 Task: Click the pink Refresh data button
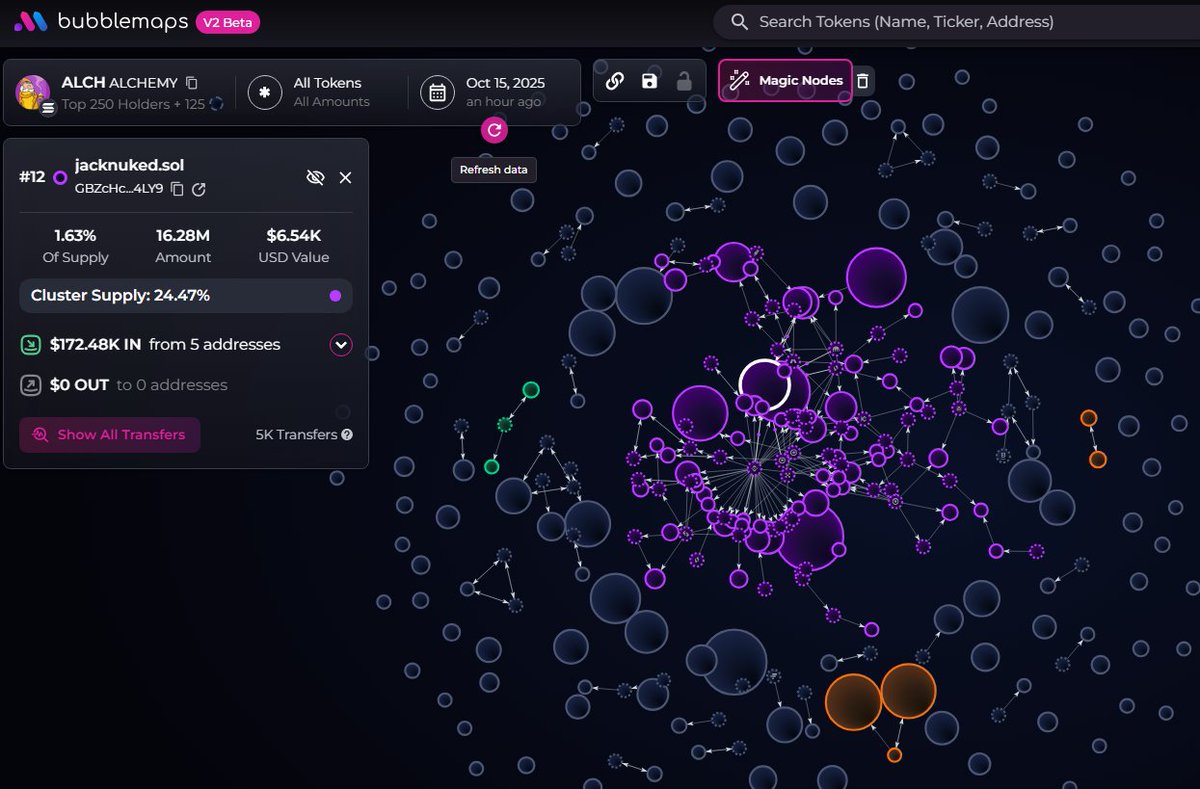pyautogui.click(x=494, y=130)
